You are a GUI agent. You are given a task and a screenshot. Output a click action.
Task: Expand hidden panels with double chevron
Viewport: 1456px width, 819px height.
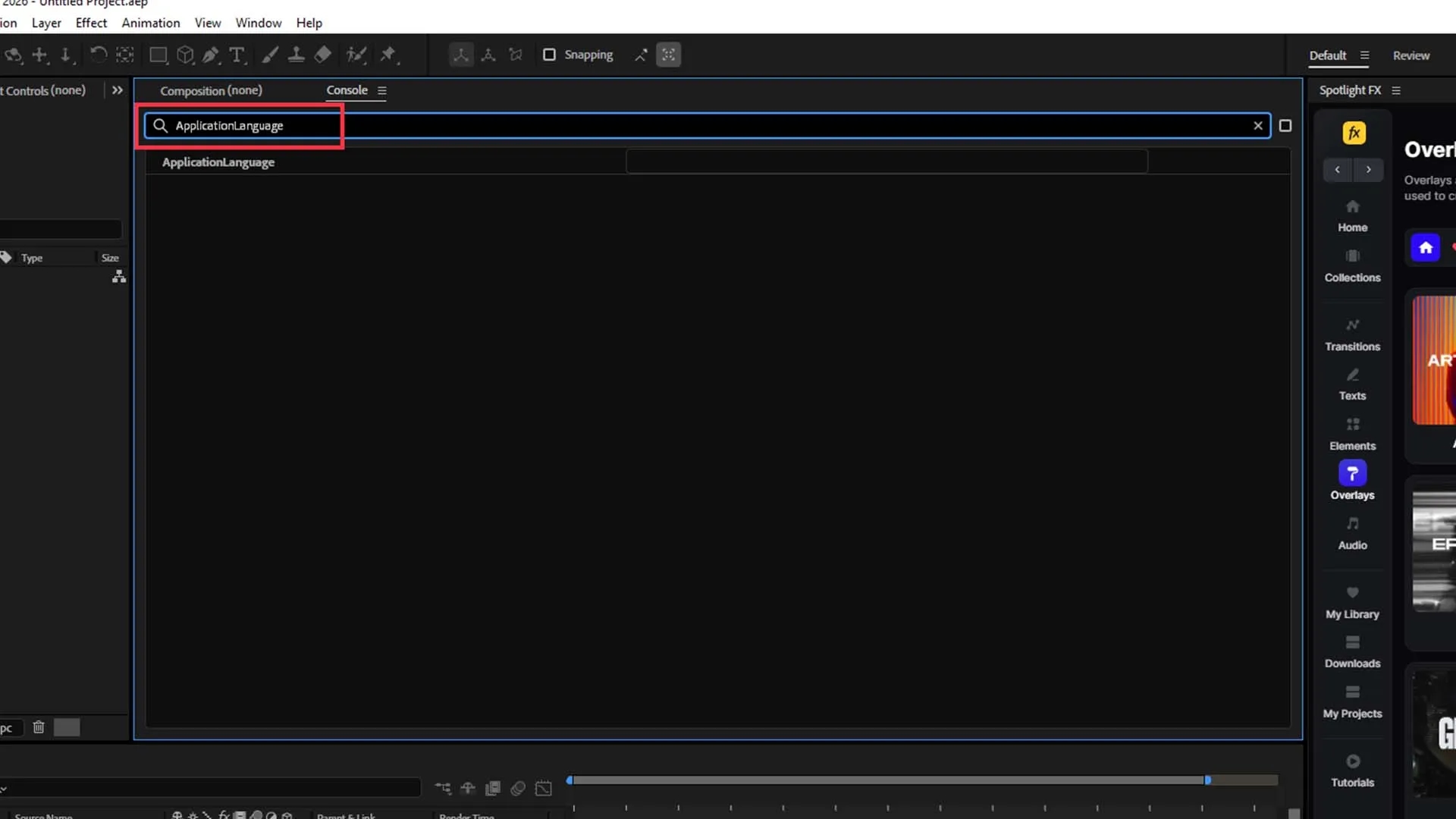point(117,90)
